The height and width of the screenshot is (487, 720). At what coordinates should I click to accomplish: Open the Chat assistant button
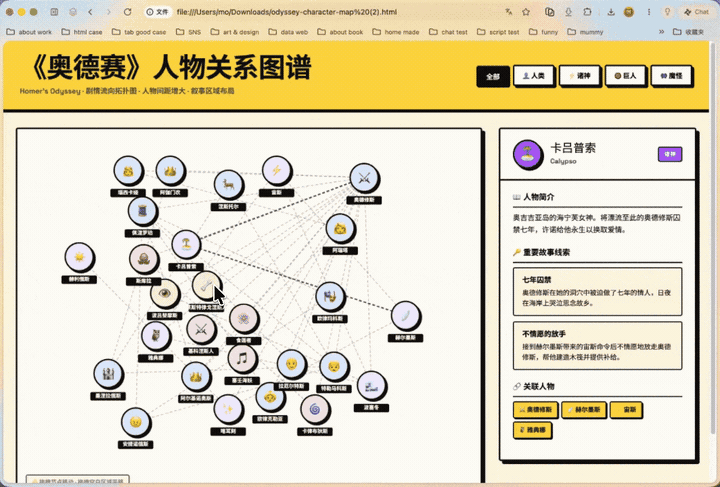pos(697,12)
